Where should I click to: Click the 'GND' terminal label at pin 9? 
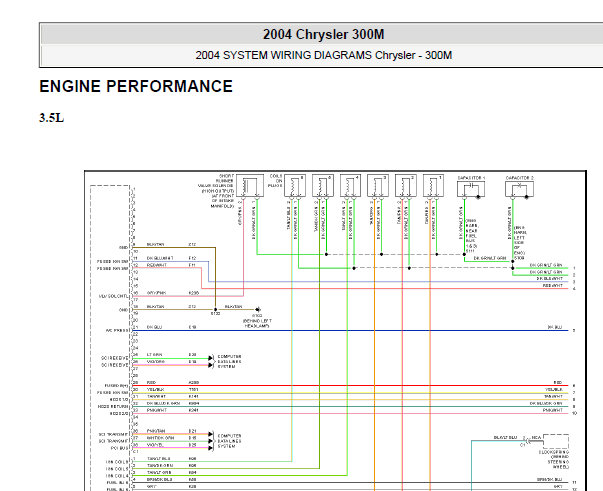coord(123,248)
